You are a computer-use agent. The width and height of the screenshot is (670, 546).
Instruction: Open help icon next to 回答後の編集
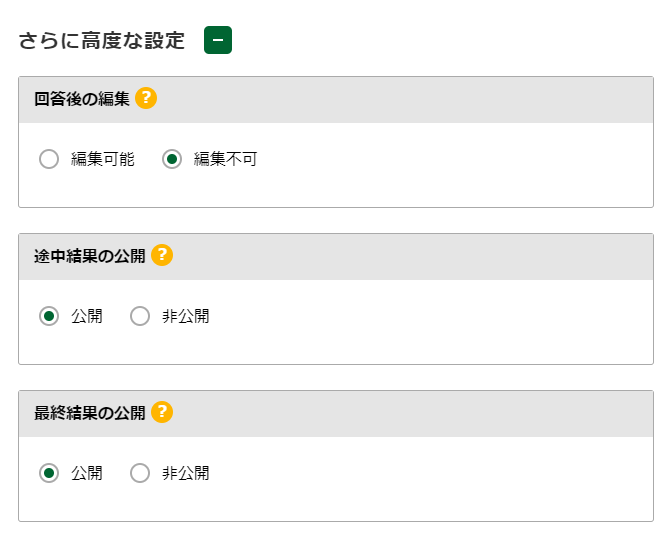(146, 98)
